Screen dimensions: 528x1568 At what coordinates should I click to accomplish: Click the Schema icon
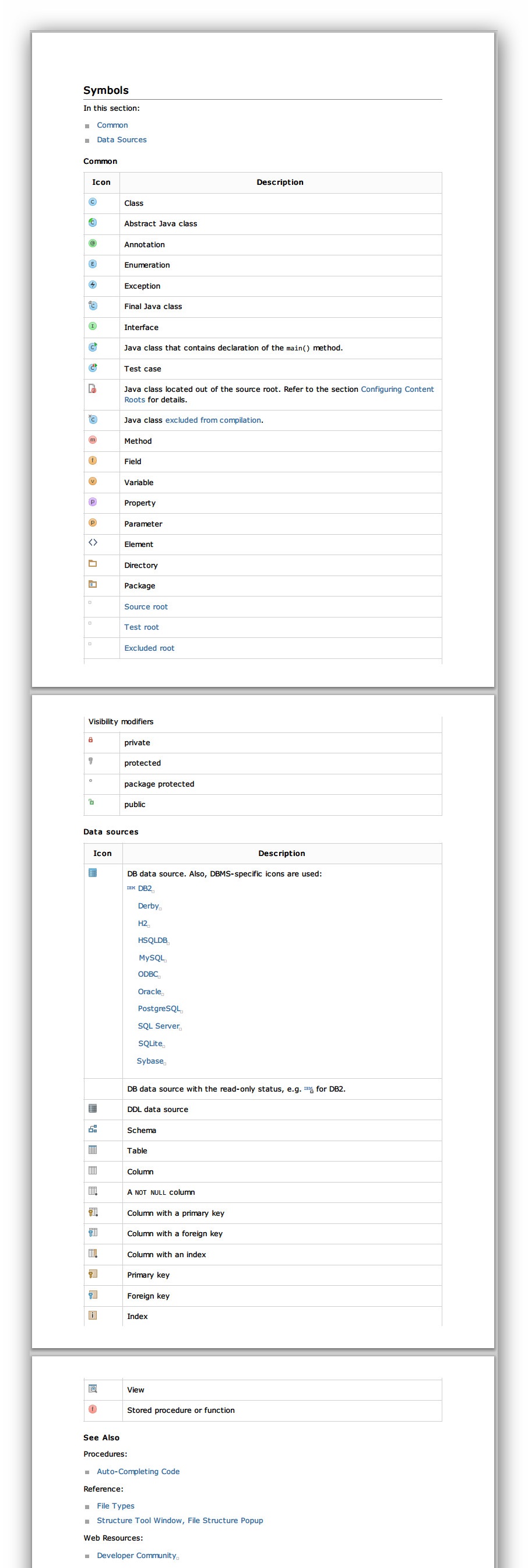pos(93,1129)
